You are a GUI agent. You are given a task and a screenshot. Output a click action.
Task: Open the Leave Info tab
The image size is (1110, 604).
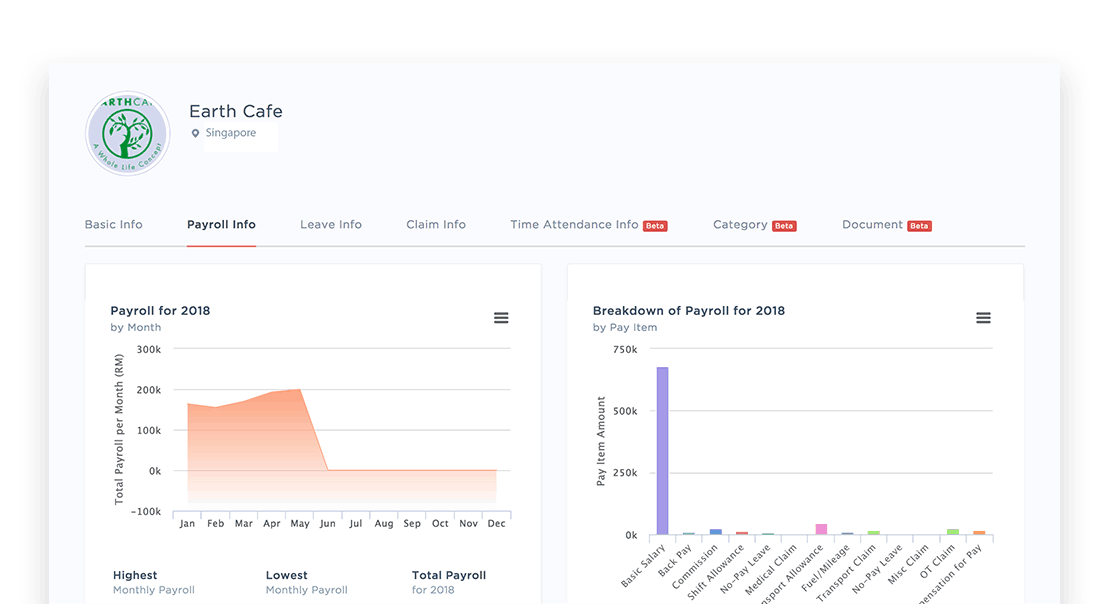(x=331, y=224)
